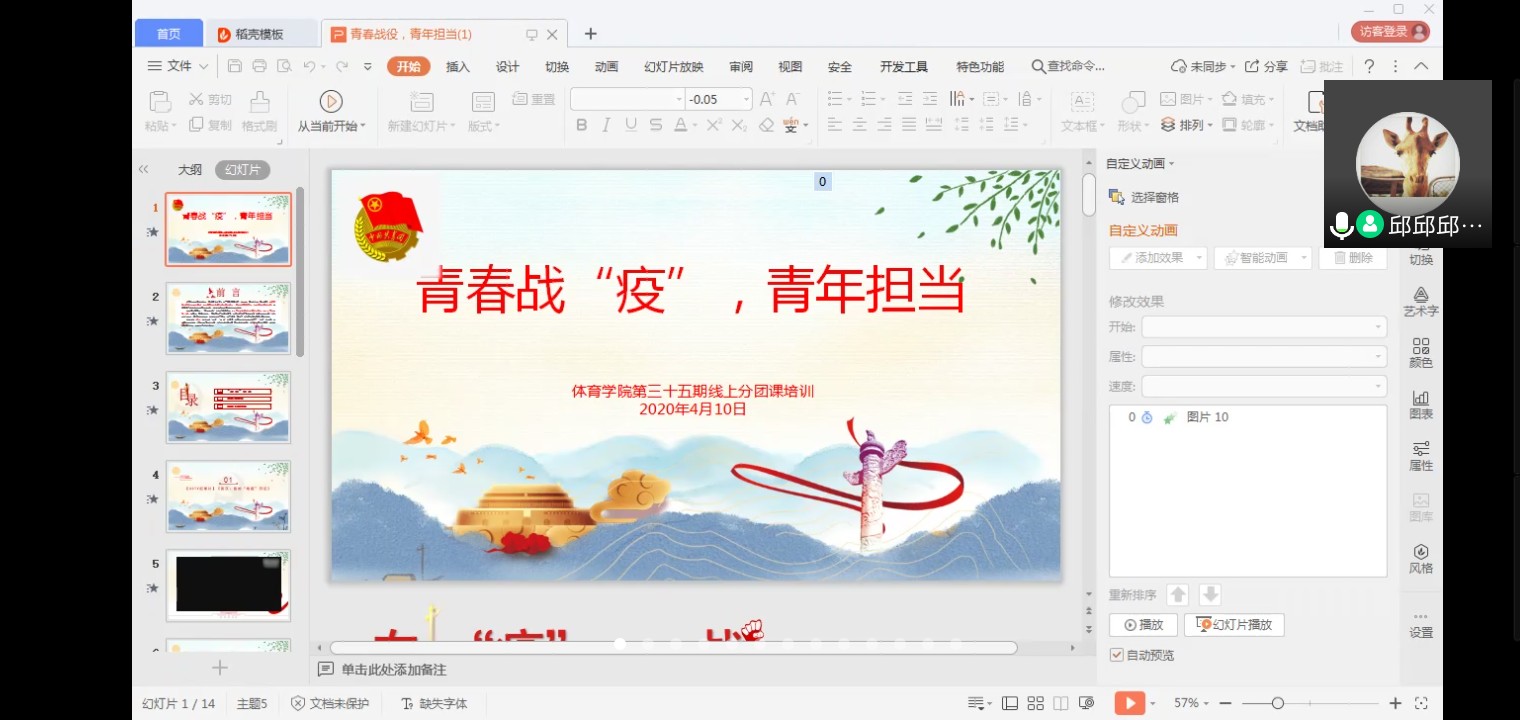Open the 插入 ribbon tab
This screenshot has width=1520, height=720.
click(x=458, y=67)
